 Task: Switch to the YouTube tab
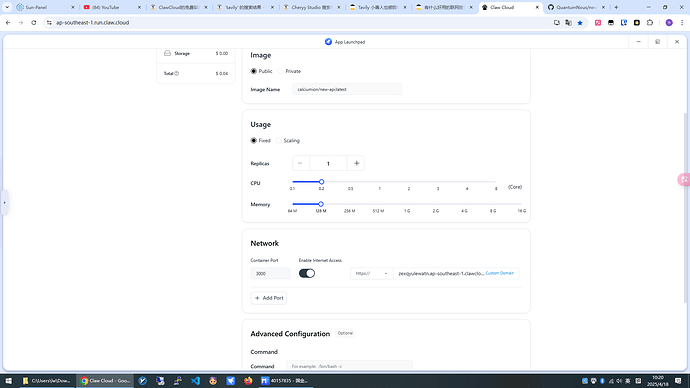(112, 7)
